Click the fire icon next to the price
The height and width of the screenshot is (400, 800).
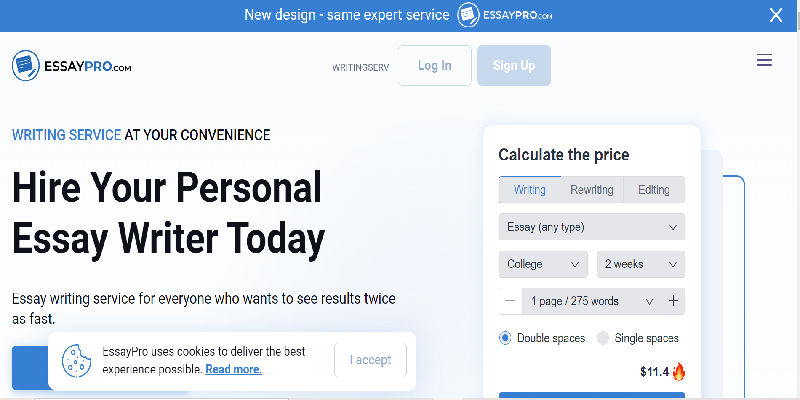click(x=679, y=372)
